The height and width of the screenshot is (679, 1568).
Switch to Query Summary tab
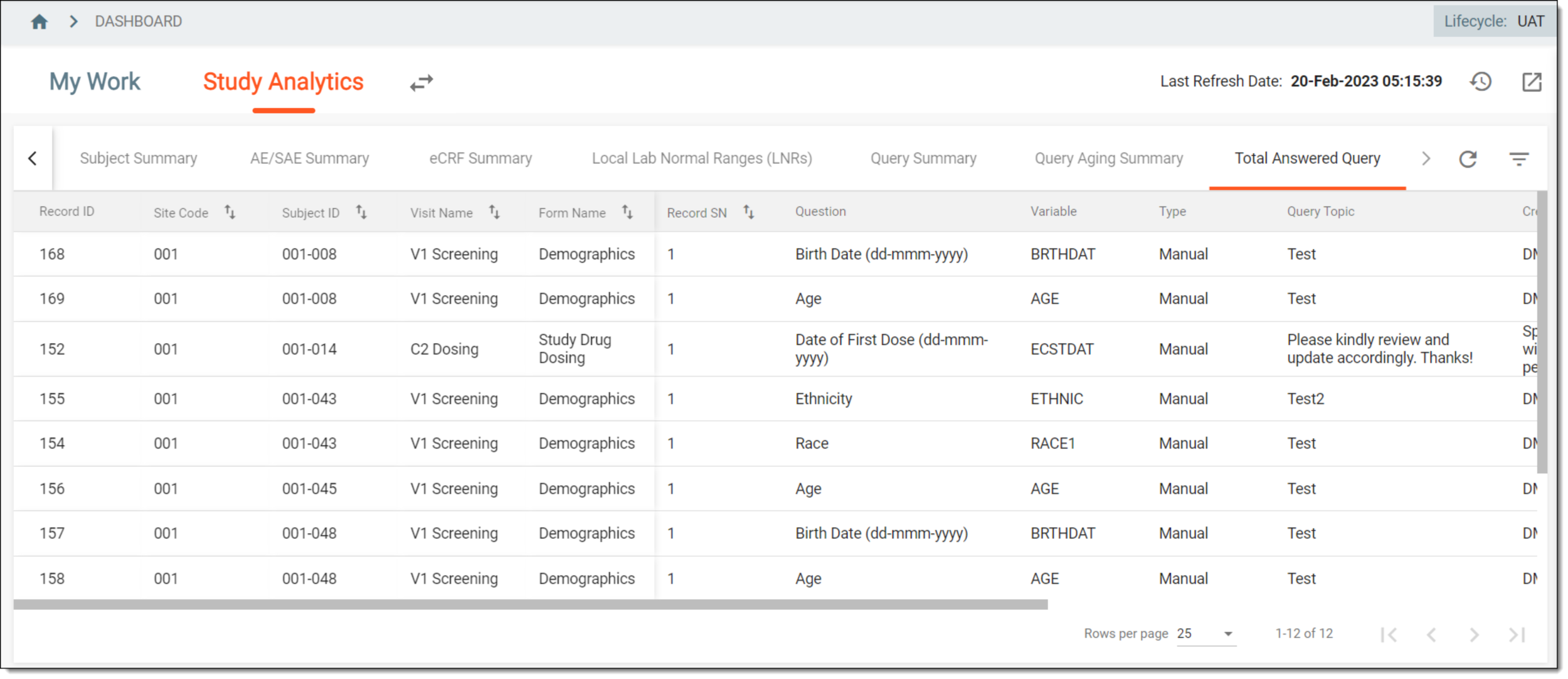pyautogui.click(x=923, y=159)
